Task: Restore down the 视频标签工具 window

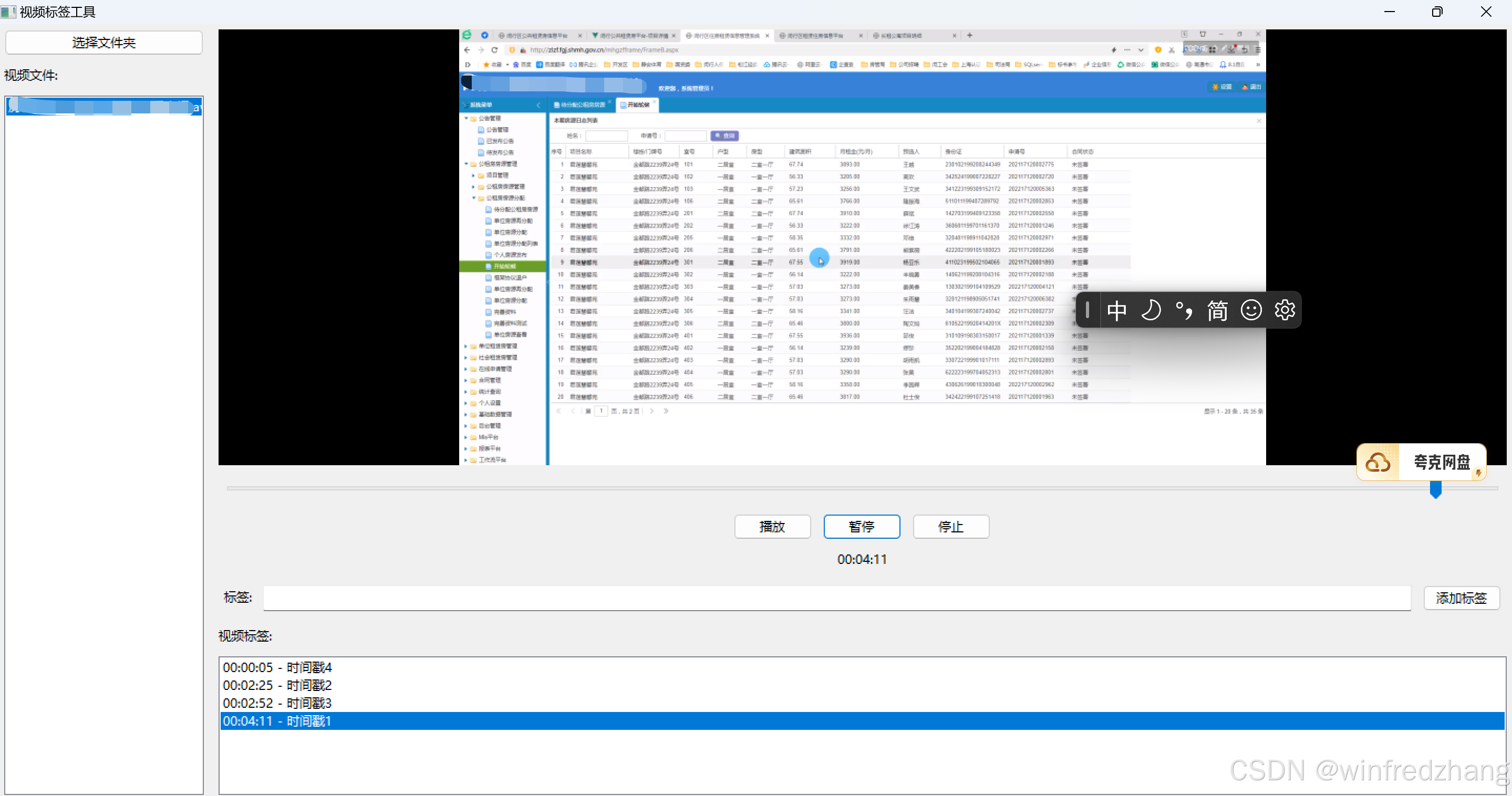Action: click(x=1437, y=12)
